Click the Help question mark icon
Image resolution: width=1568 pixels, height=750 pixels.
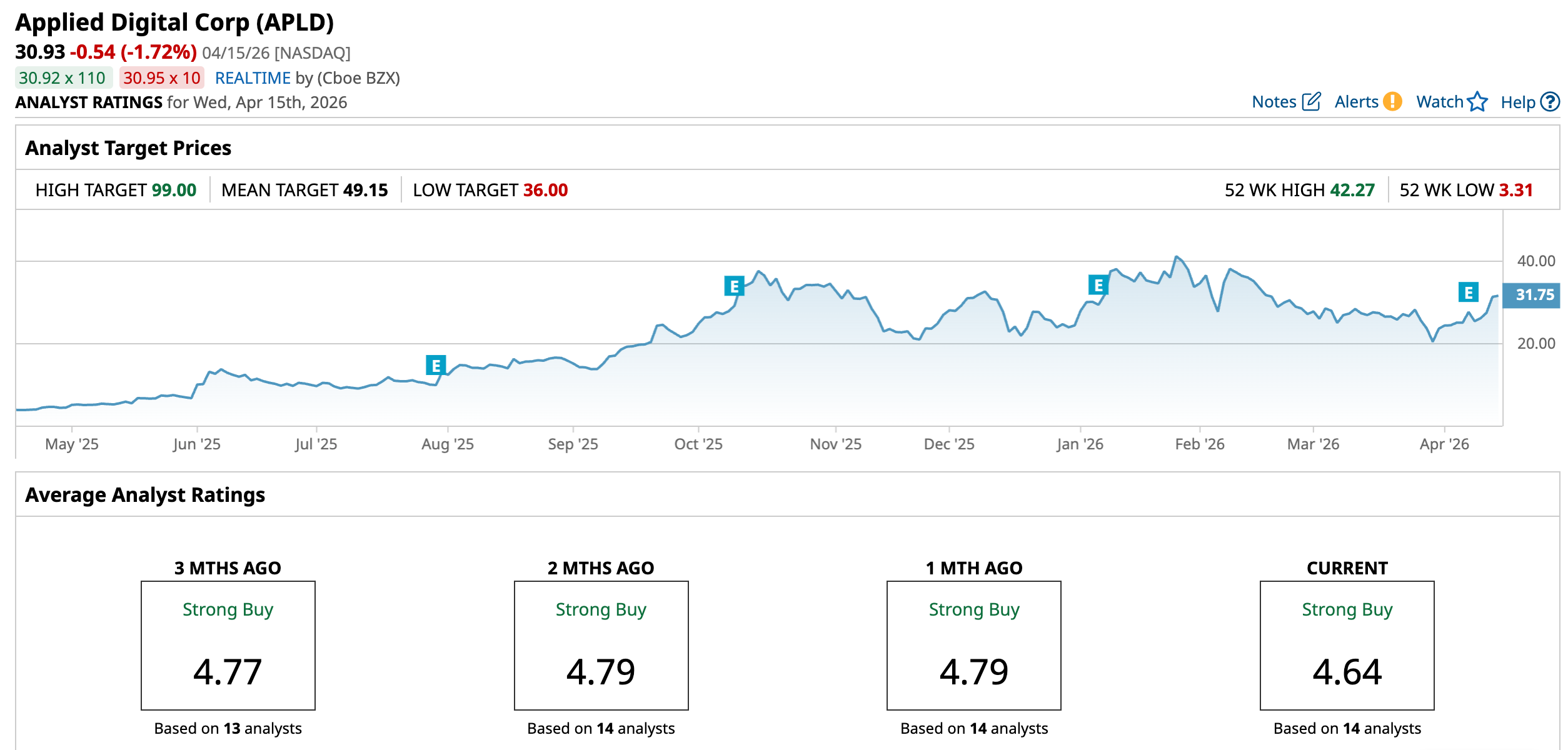[1550, 101]
